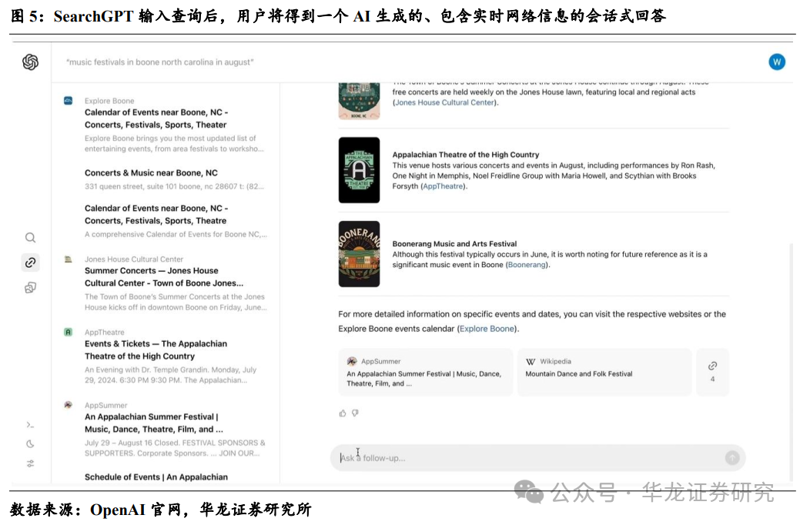Click the search query field at top
This screenshot has width=800, height=525.
click(x=160, y=62)
